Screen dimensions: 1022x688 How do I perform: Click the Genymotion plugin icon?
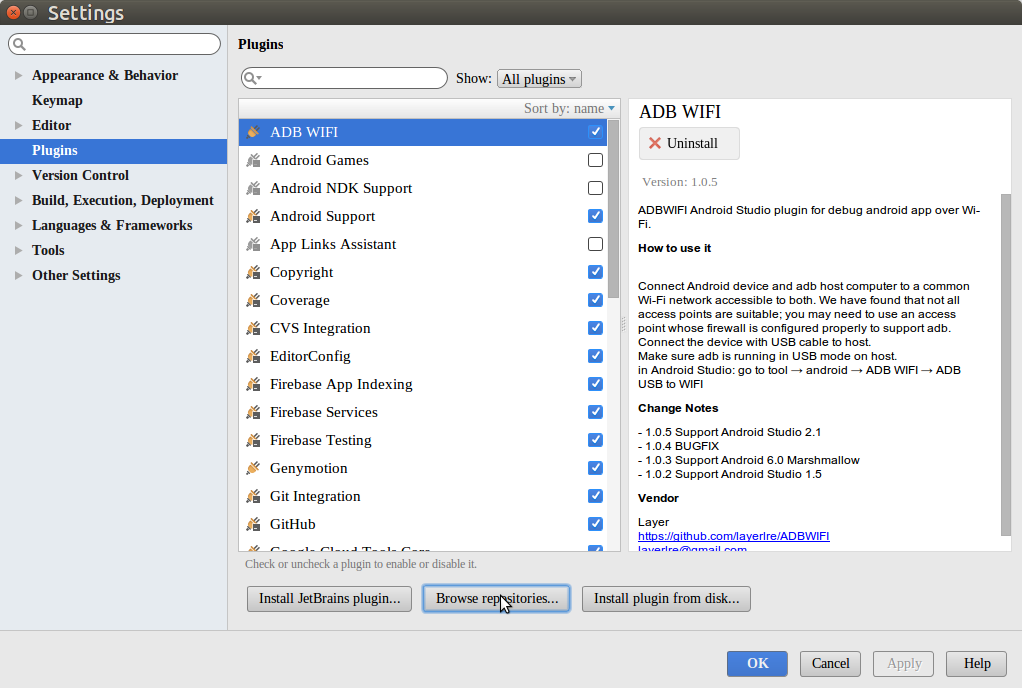point(254,468)
